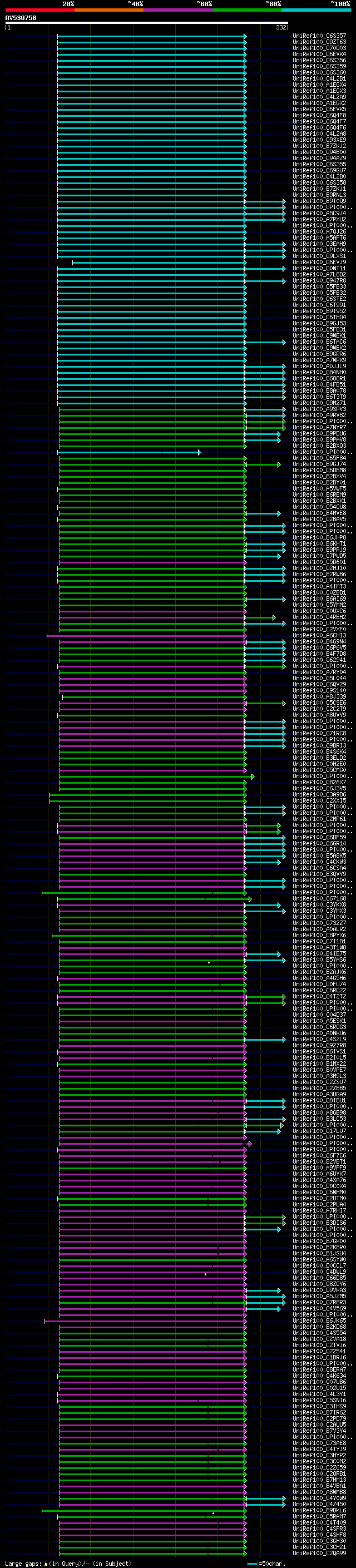Click the UniRef100_C5D601 label
This screenshot has height=1568, width=356.
tap(319, 562)
